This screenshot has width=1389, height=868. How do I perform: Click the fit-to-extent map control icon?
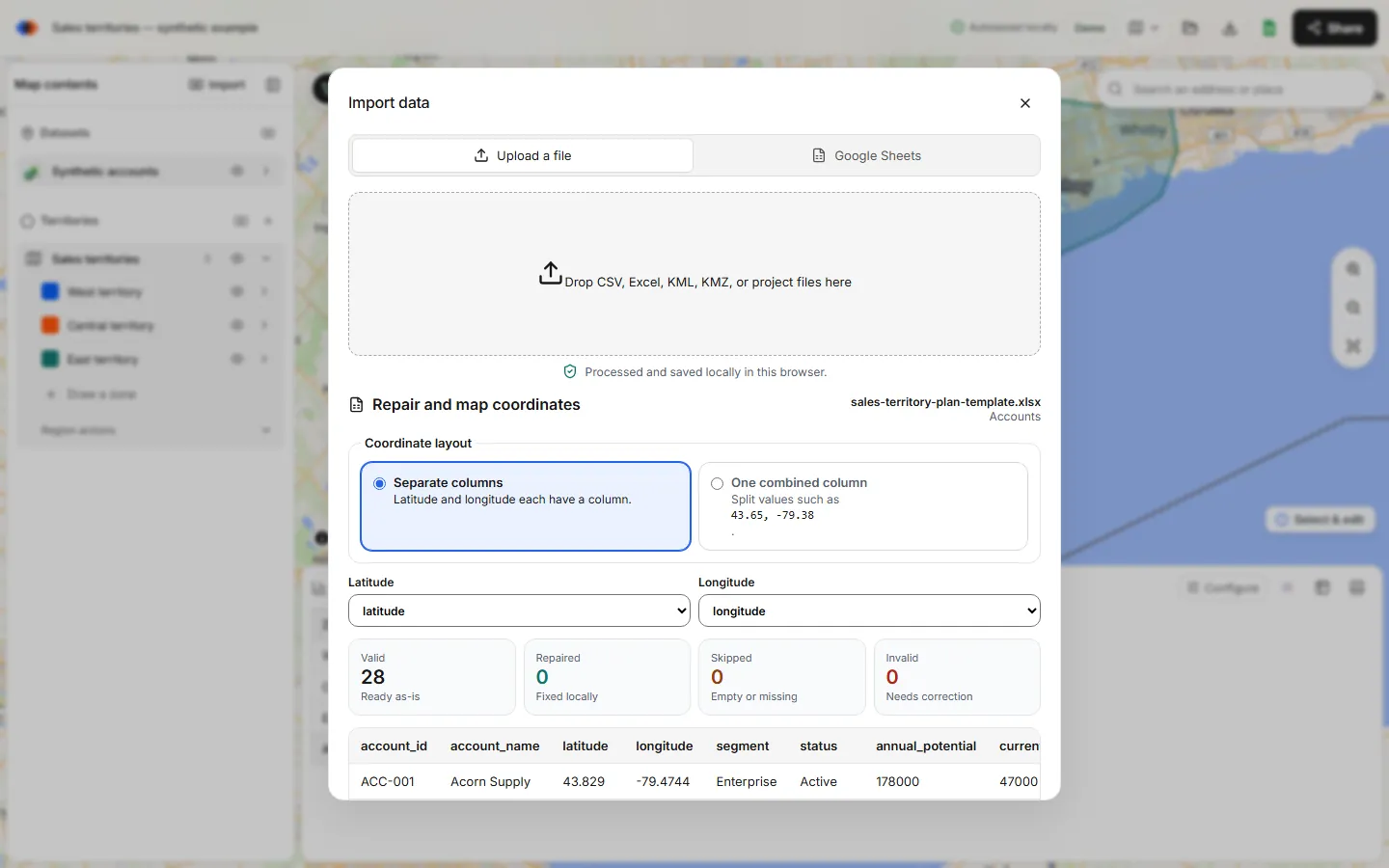1353,345
